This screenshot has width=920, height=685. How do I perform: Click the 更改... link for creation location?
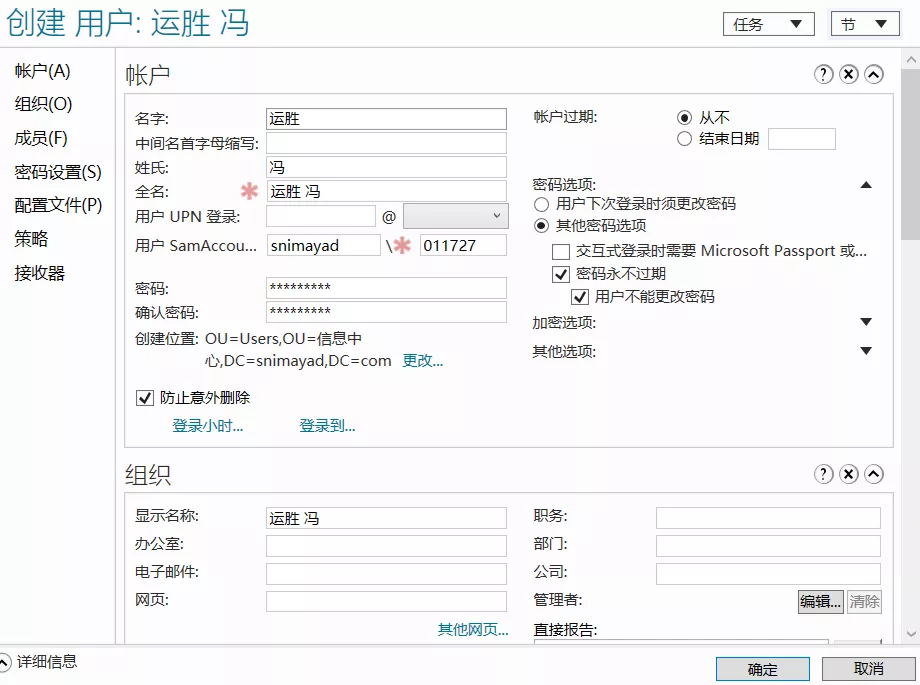422,361
